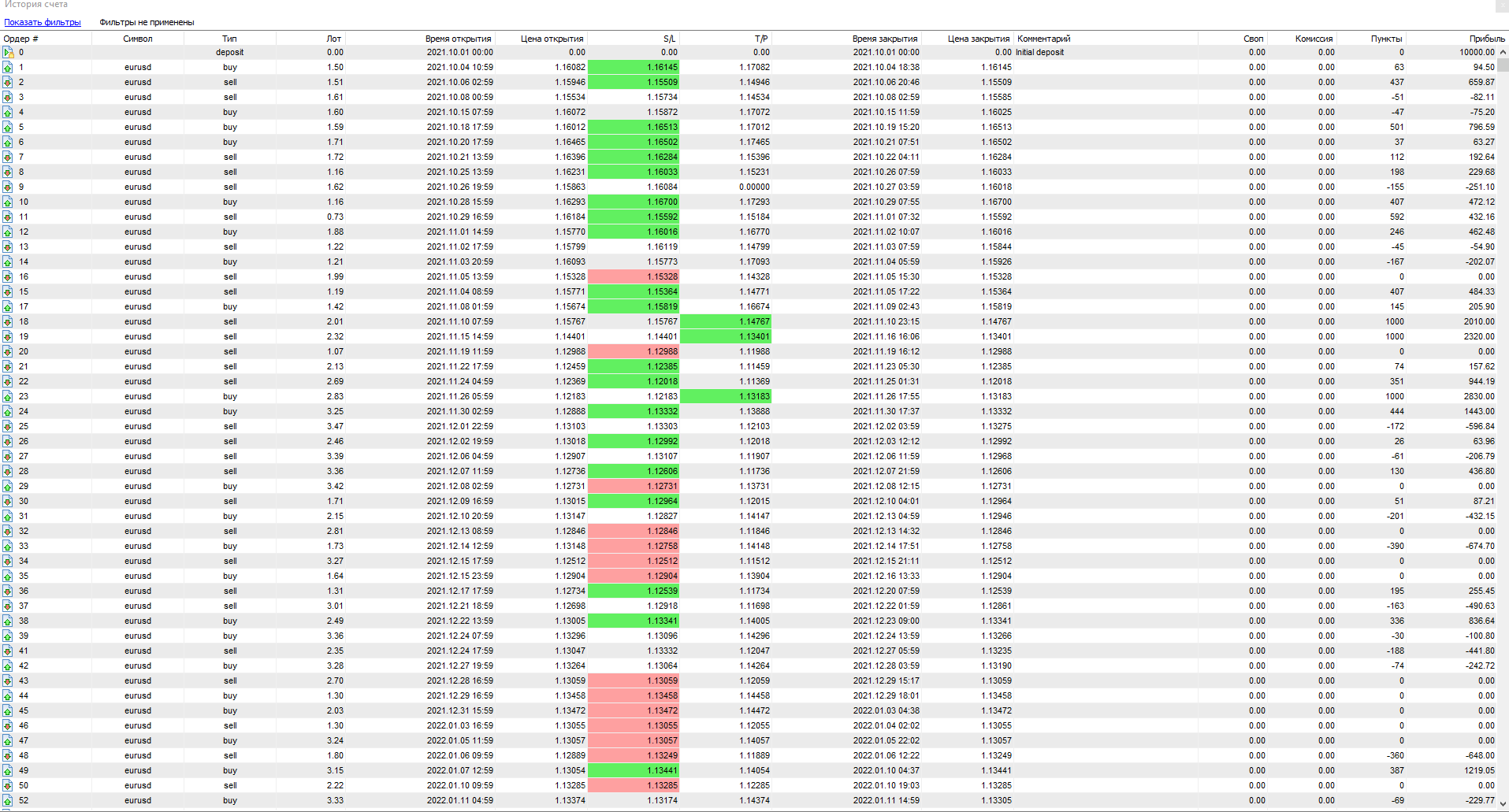1509x812 pixels.
Task: Select the buy icon of order 10
Action: tap(8, 202)
